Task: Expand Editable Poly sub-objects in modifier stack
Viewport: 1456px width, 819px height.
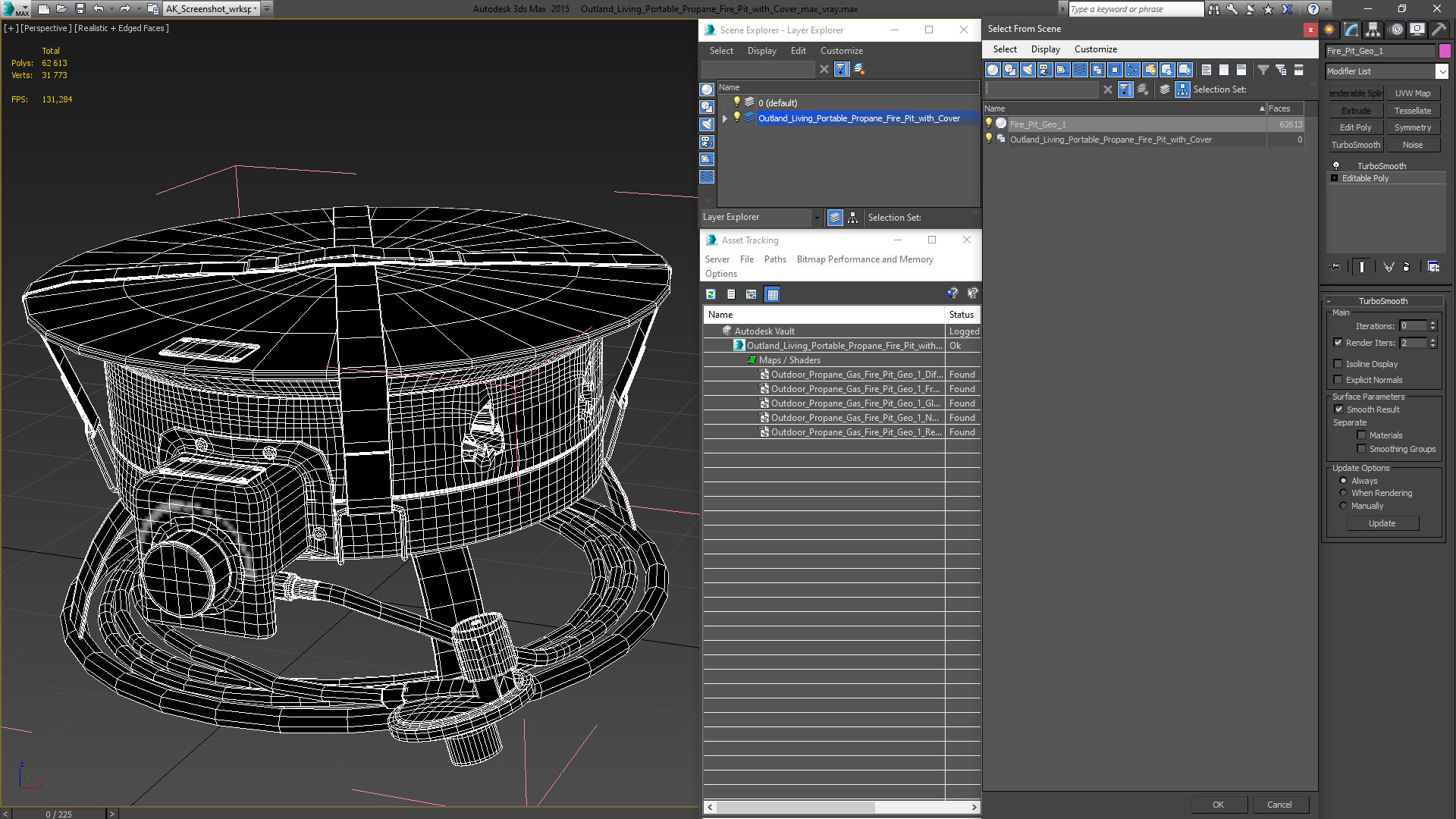Action: tap(1335, 178)
